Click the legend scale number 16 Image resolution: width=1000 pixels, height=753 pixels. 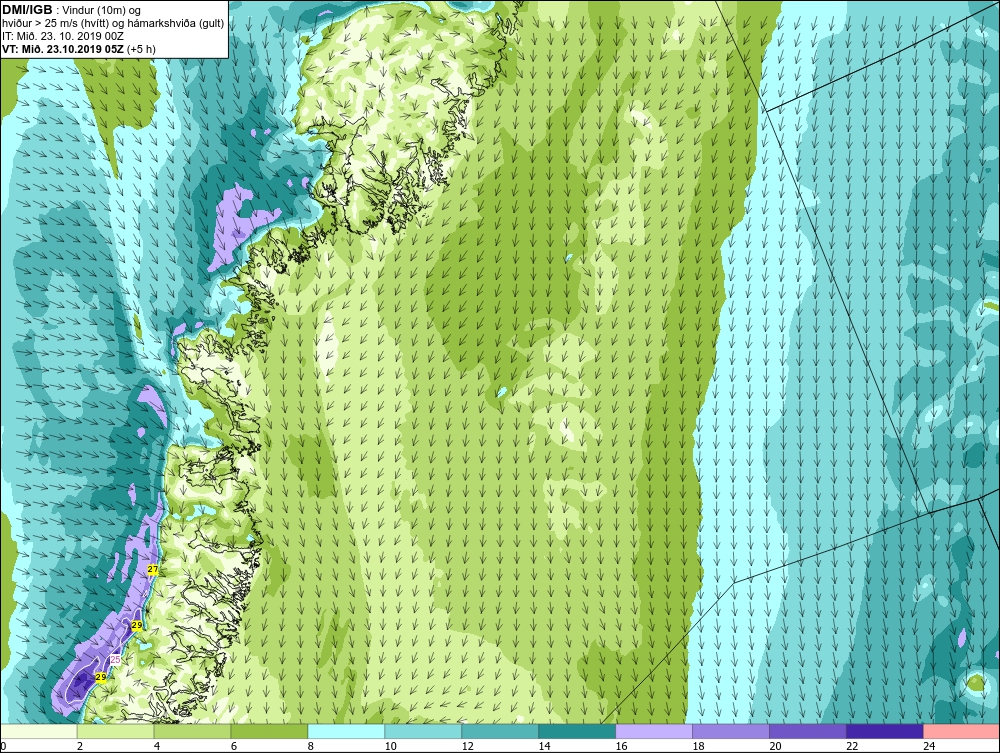click(621, 746)
